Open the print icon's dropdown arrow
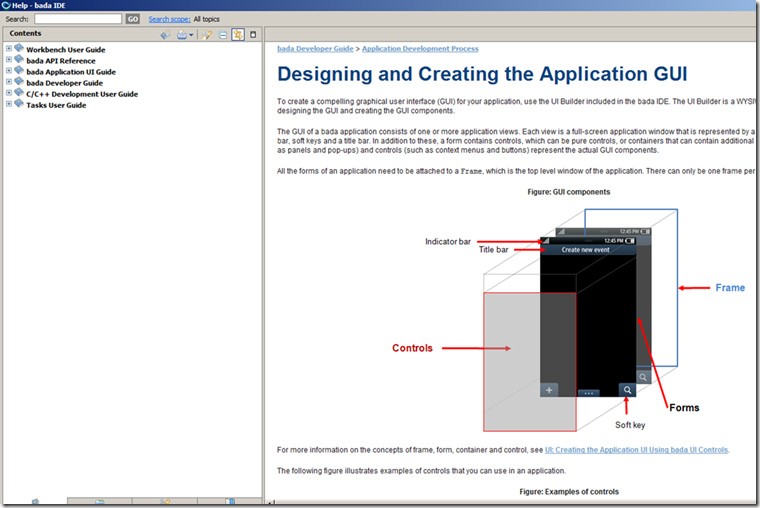This screenshot has height=508, width=760. click(x=191, y=35)
